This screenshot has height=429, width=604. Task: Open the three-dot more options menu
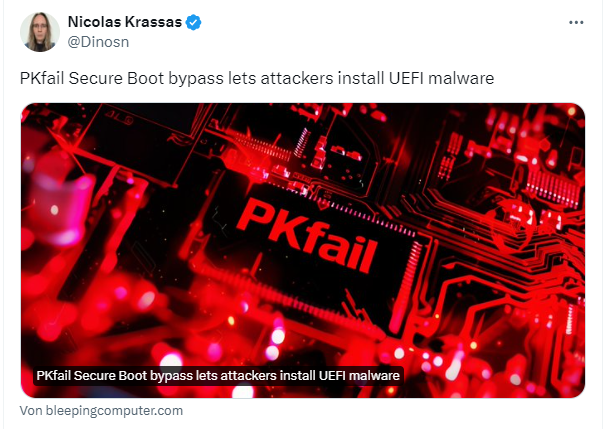[576, 22]
